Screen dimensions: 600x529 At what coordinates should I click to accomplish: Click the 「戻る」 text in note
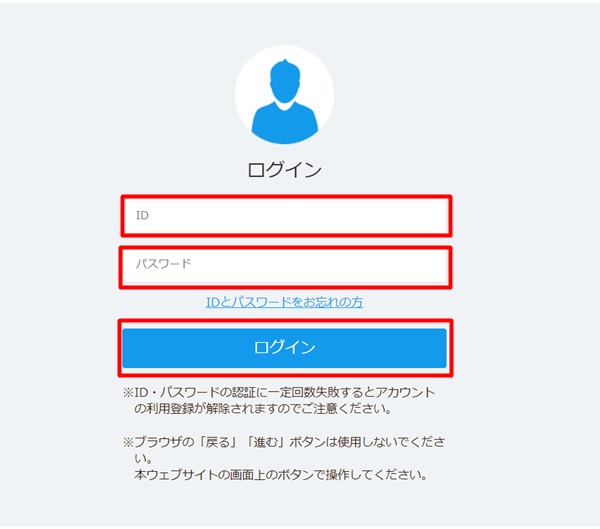pos(218,442)
